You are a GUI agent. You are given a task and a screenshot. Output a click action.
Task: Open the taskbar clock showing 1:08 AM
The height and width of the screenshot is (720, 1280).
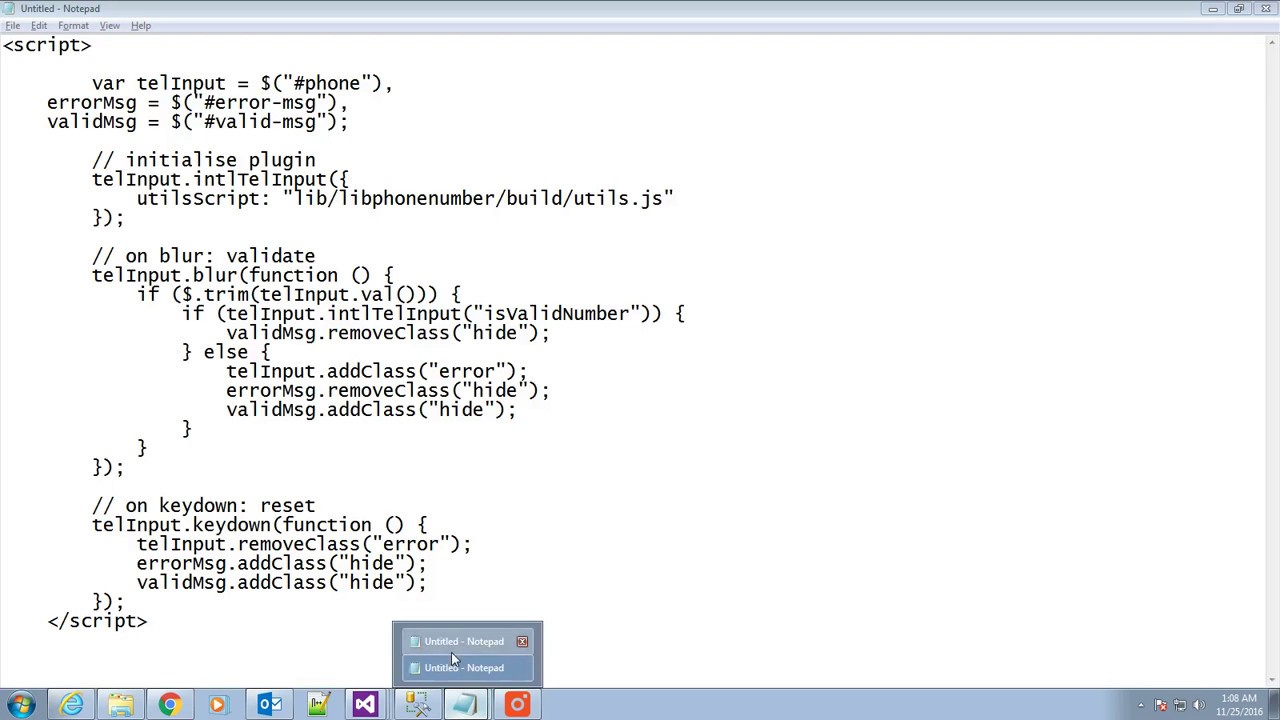point(1237,705)
